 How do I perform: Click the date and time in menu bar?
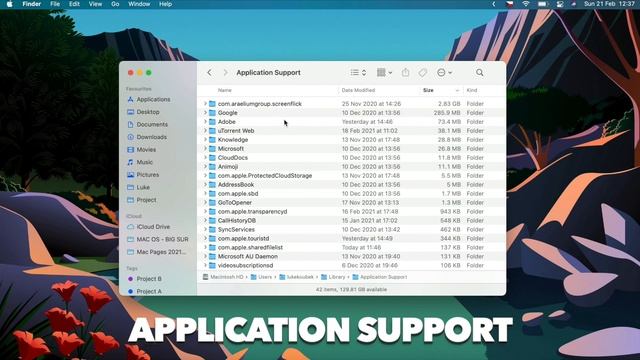pos(609,4)
